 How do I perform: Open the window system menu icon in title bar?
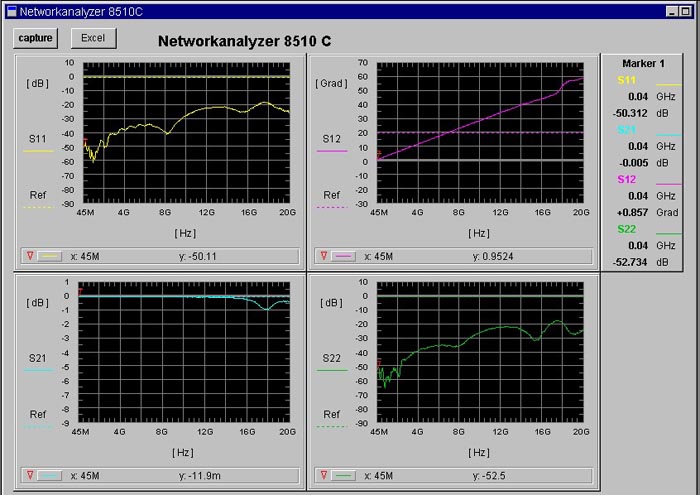pyautogui.click(x=11, y=11)
